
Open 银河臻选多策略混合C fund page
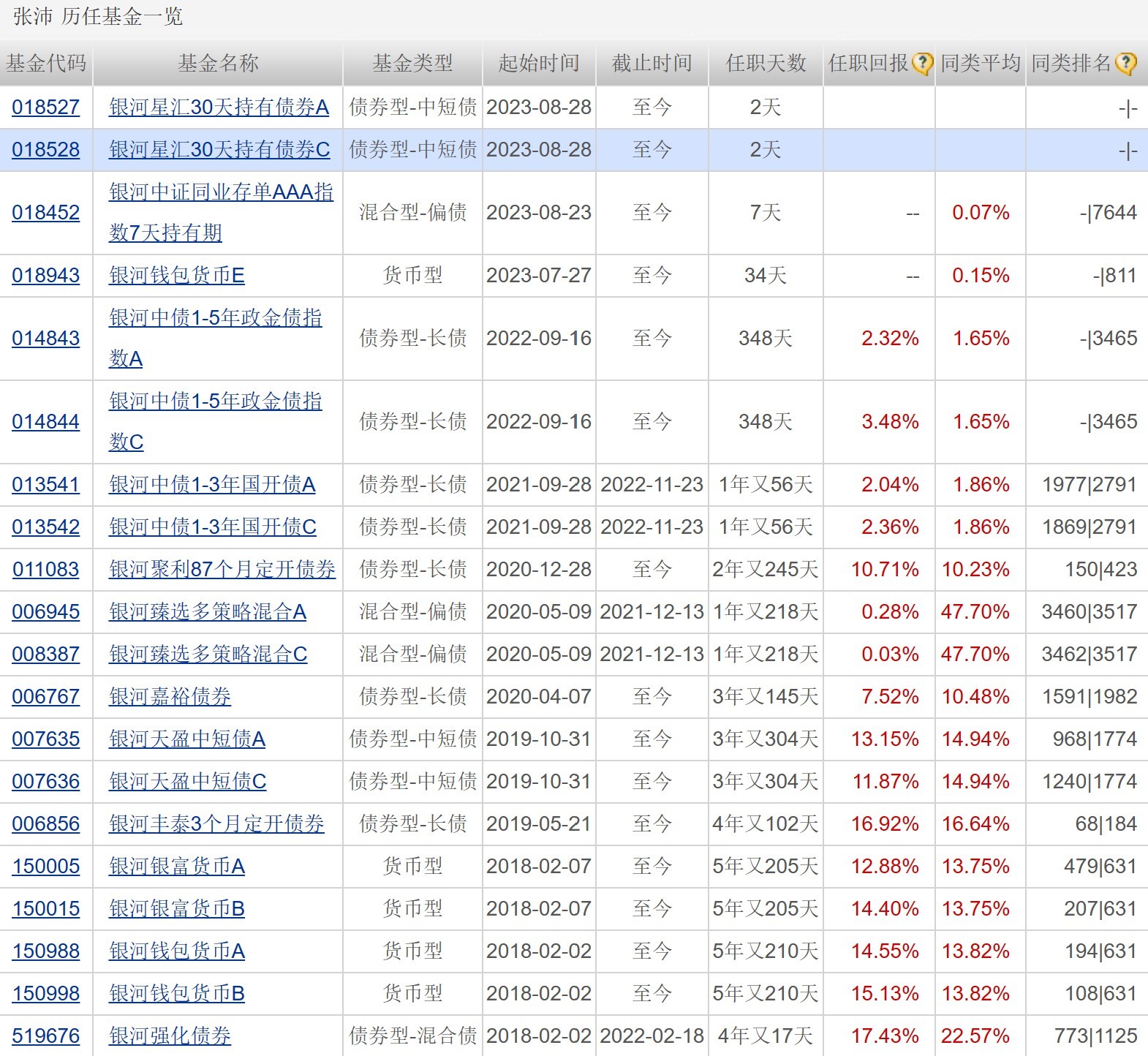208,655
